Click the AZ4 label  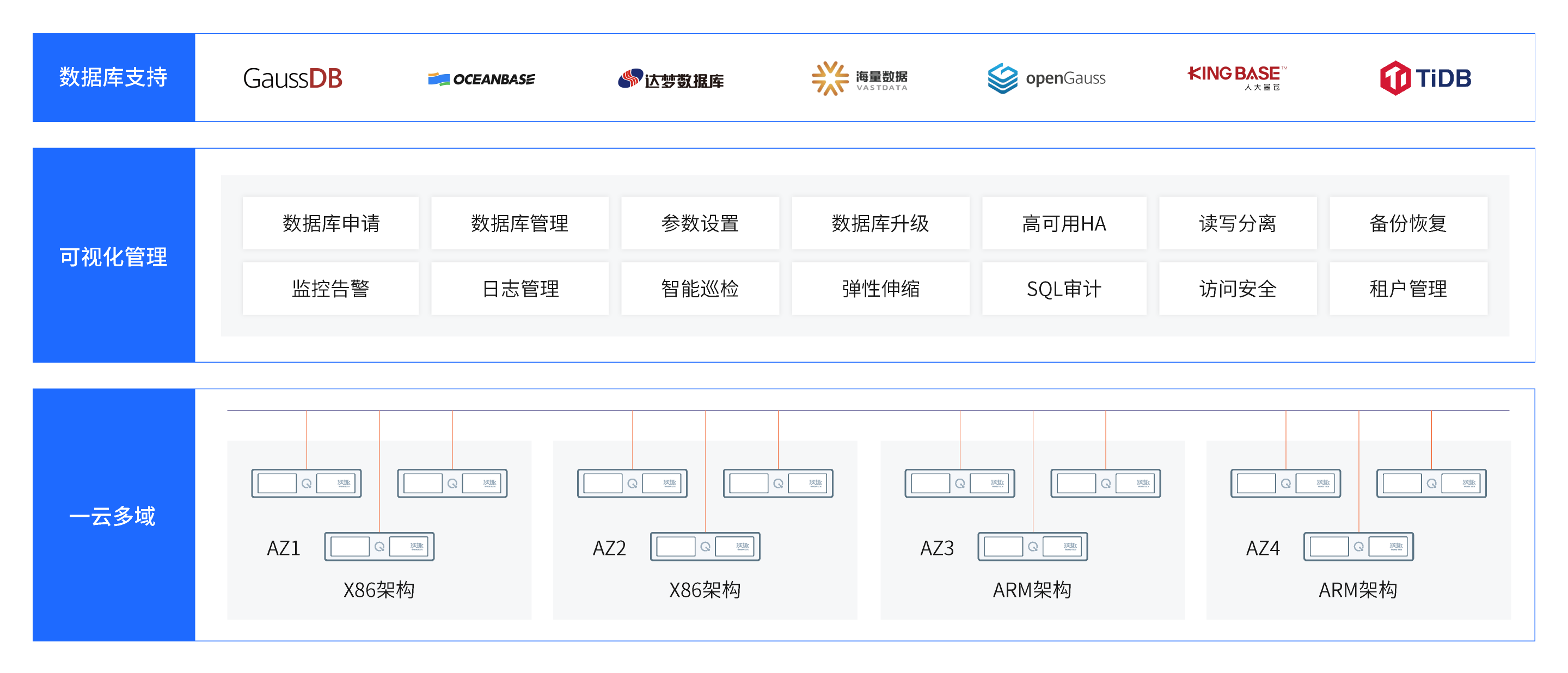[1263, 548]
